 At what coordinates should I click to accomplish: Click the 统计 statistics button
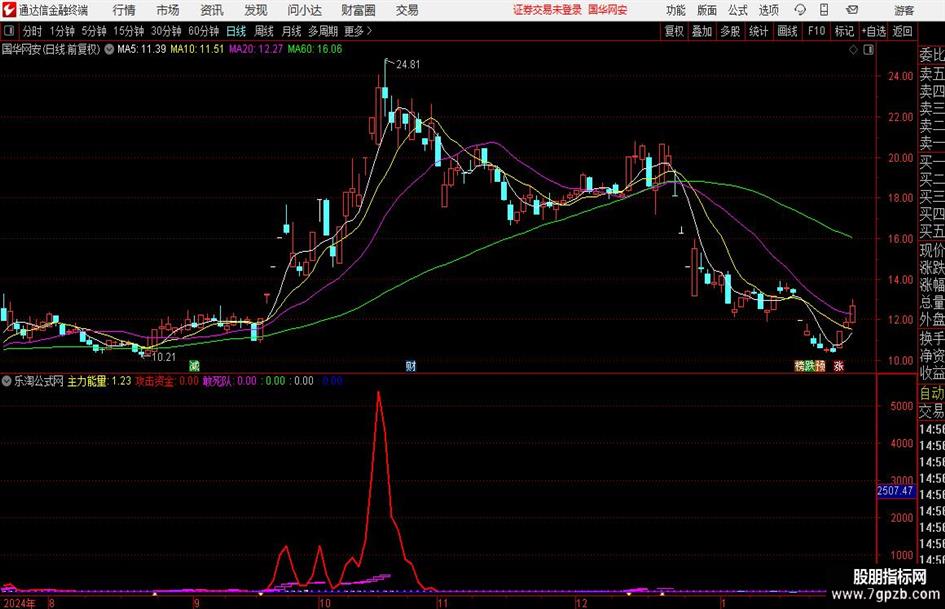(x=759, y=31)
